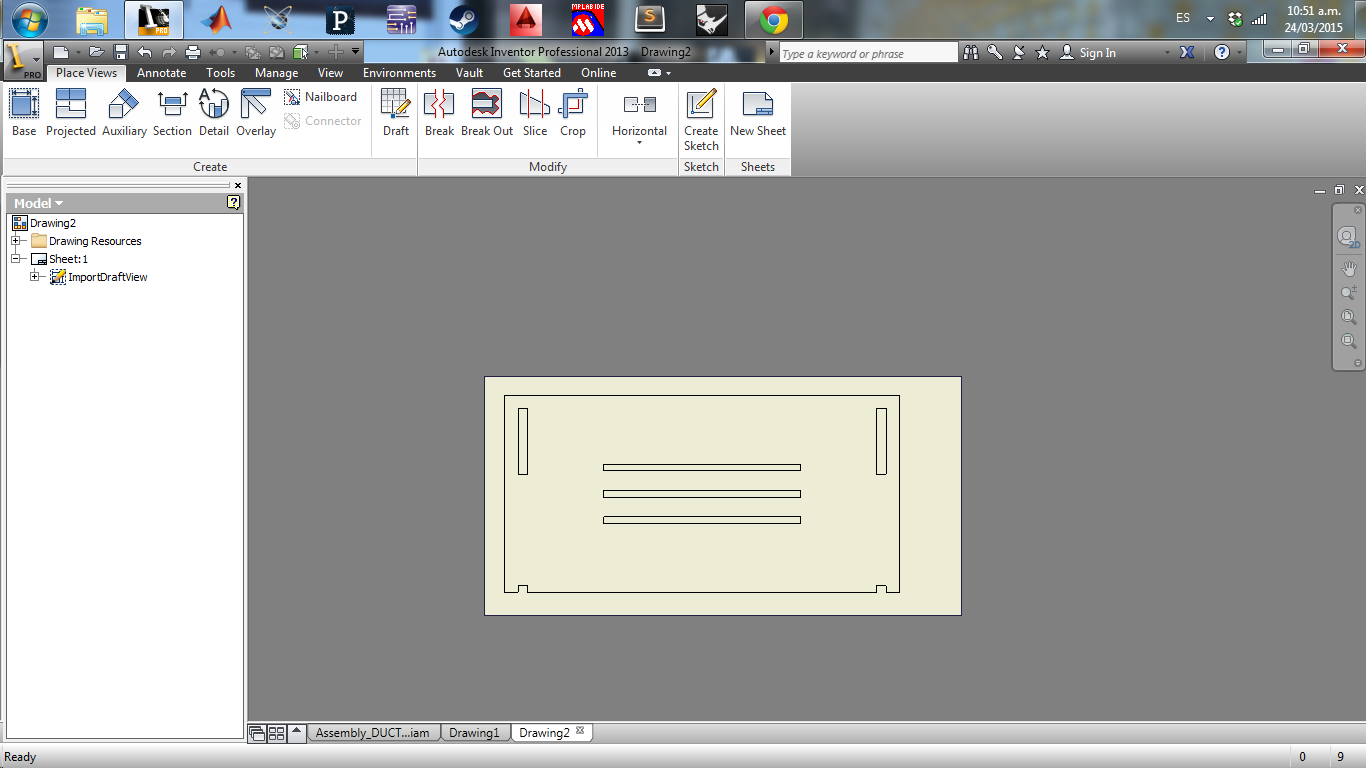The height and width of the screenshot is (768, 1366).
Task: Click the tile windows icon beside the document tabs
Action: click(277, 733)
